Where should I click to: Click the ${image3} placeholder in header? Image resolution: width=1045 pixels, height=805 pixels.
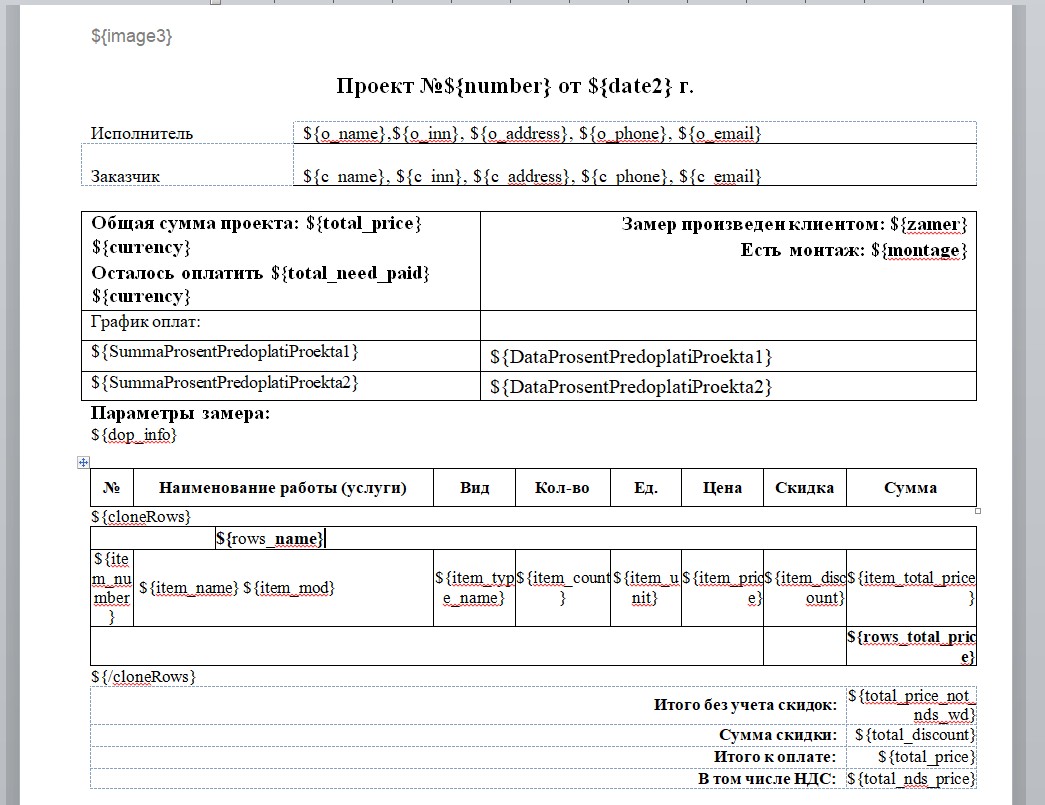click(x=132, y=37)
